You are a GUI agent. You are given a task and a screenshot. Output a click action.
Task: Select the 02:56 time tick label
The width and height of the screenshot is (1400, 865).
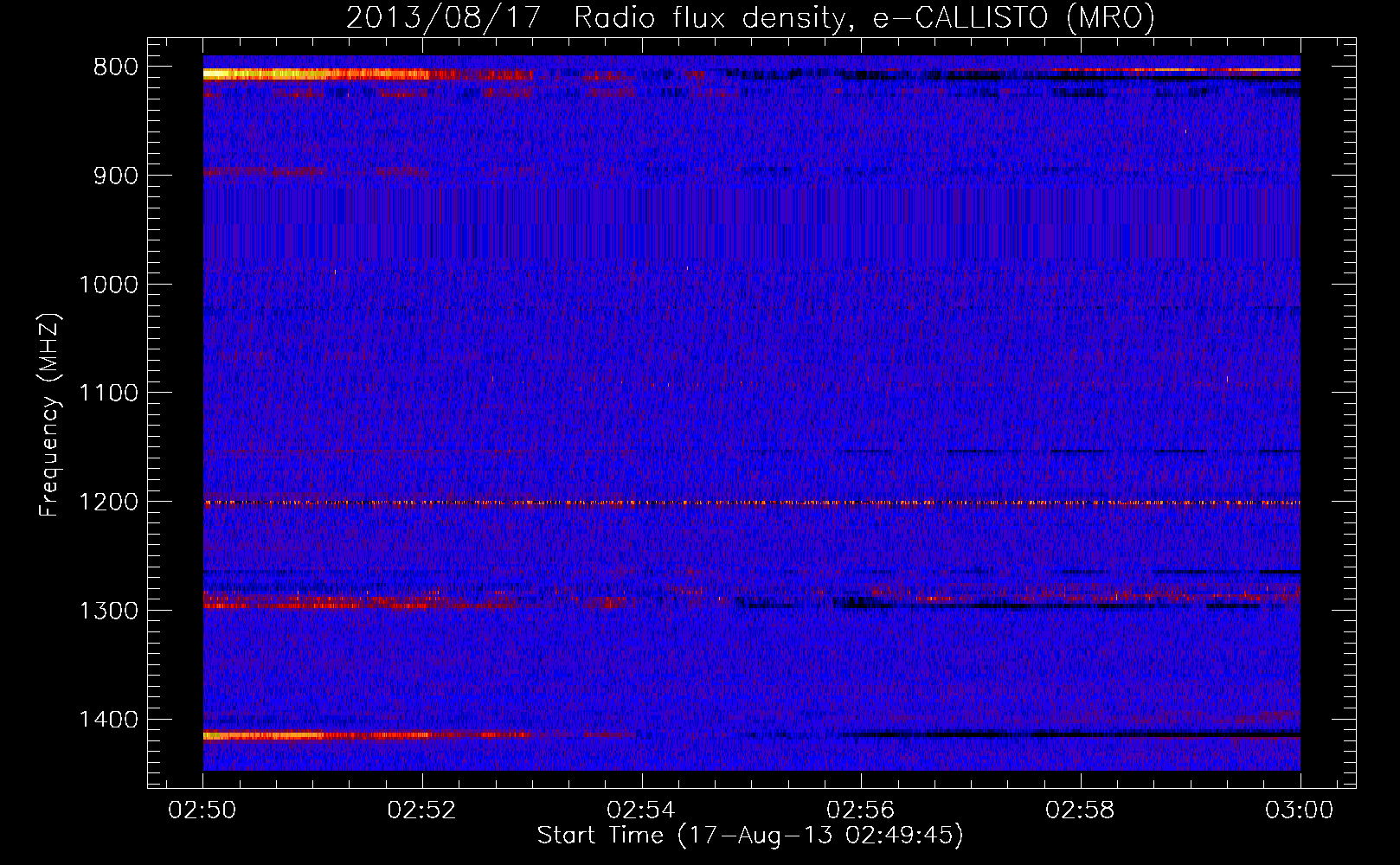pyautogui.click(x=861, y=810)
